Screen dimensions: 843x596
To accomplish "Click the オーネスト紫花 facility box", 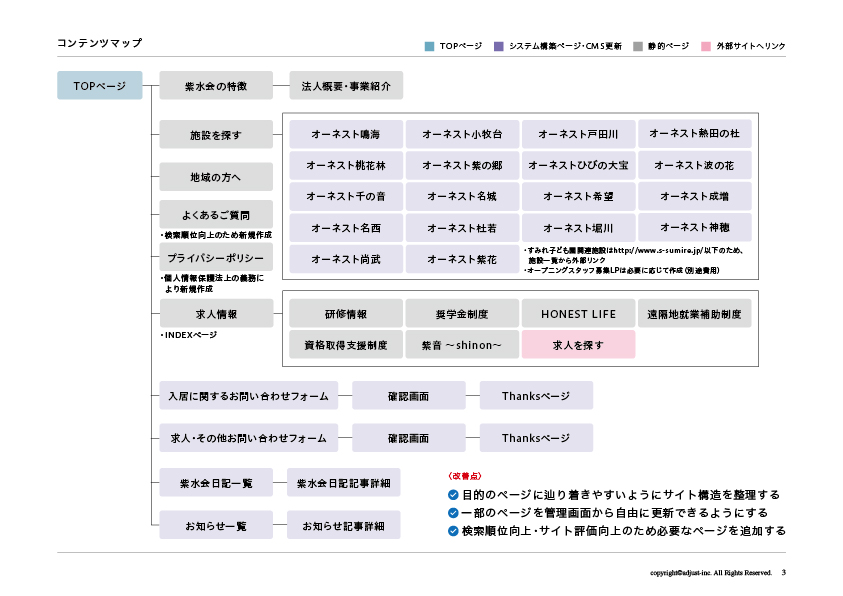I will (x=462, y=259).
